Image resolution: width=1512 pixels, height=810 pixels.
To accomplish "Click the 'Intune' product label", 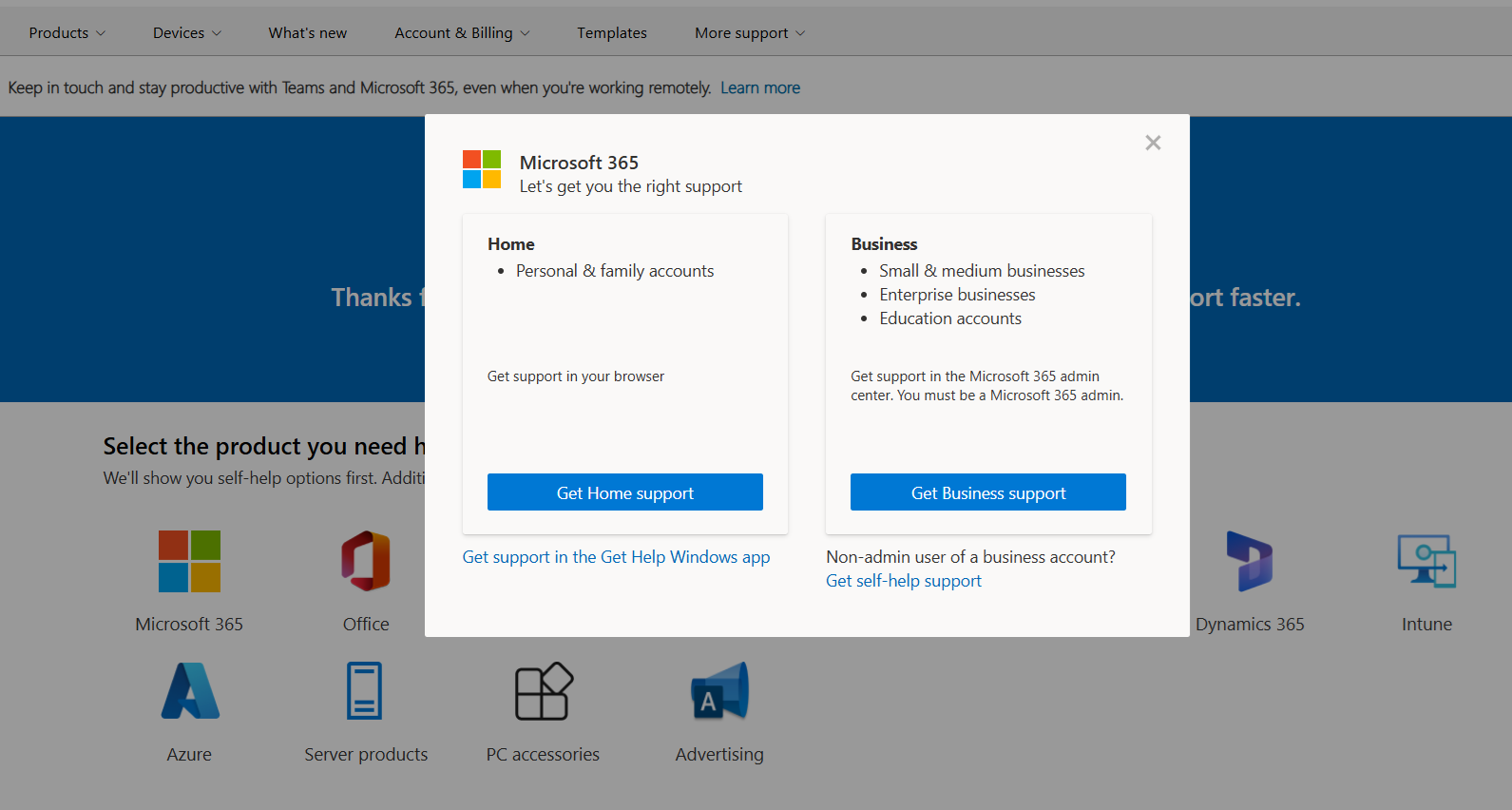I will pos(1426,624).
